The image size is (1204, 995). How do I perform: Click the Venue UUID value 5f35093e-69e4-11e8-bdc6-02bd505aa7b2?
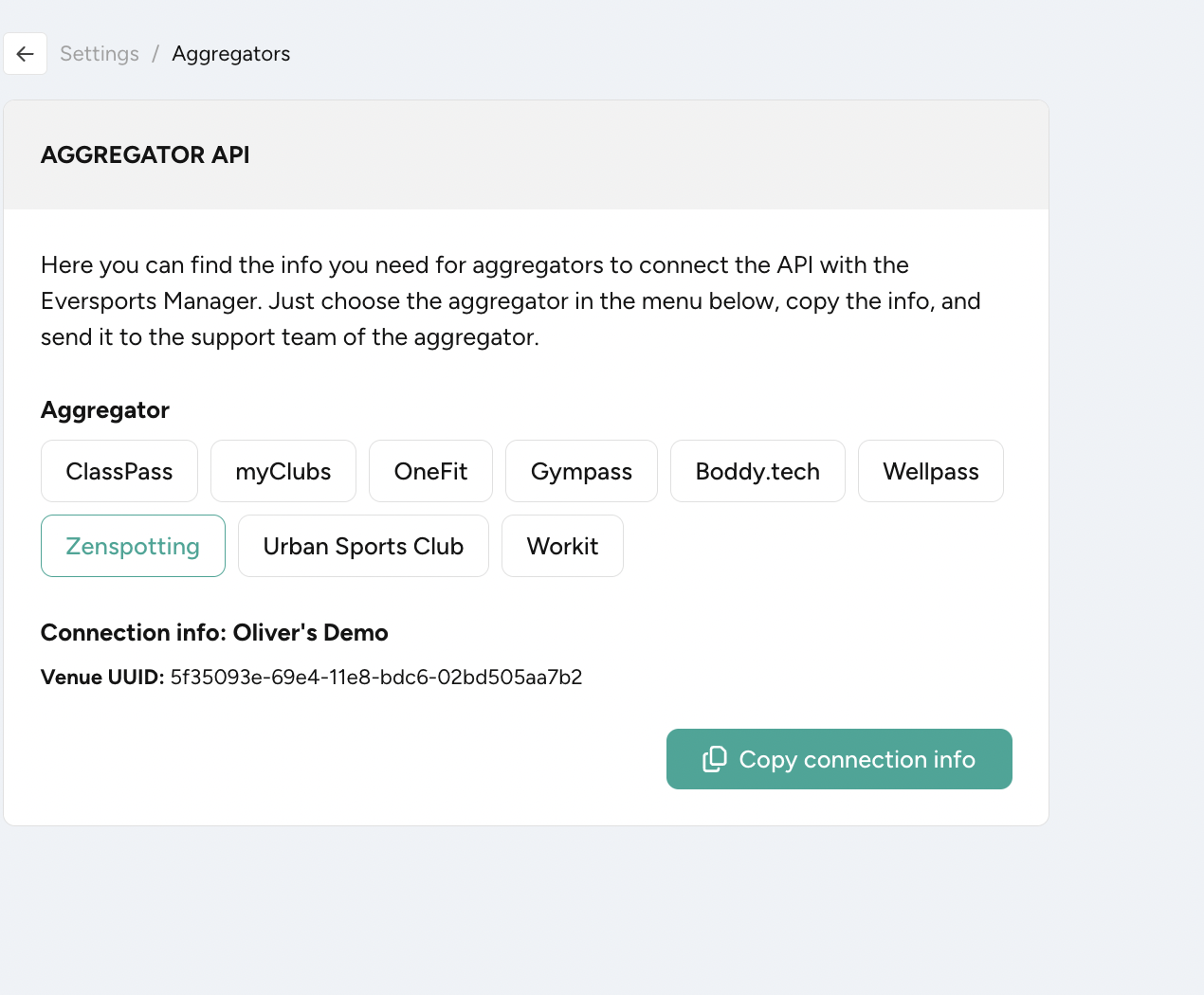tap(376, 677)
